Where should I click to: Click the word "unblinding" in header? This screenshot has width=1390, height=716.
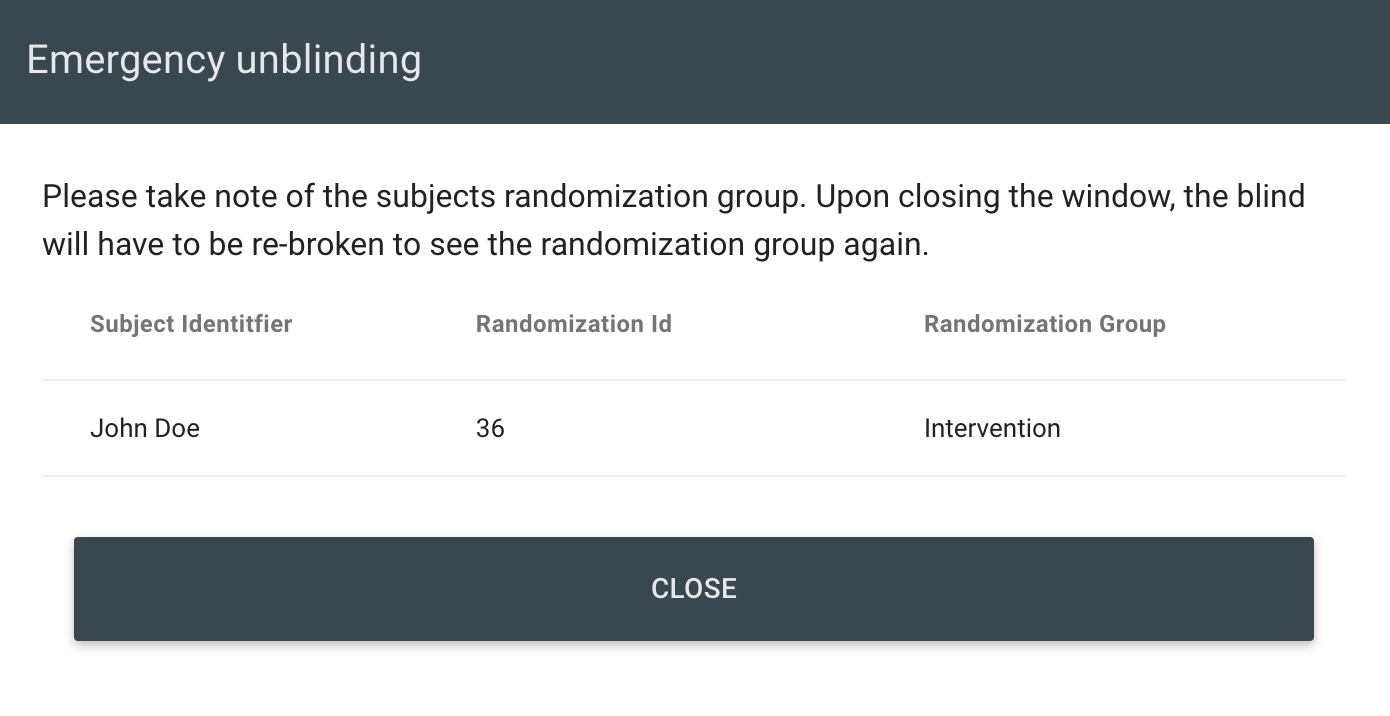[x=328, y=60]
